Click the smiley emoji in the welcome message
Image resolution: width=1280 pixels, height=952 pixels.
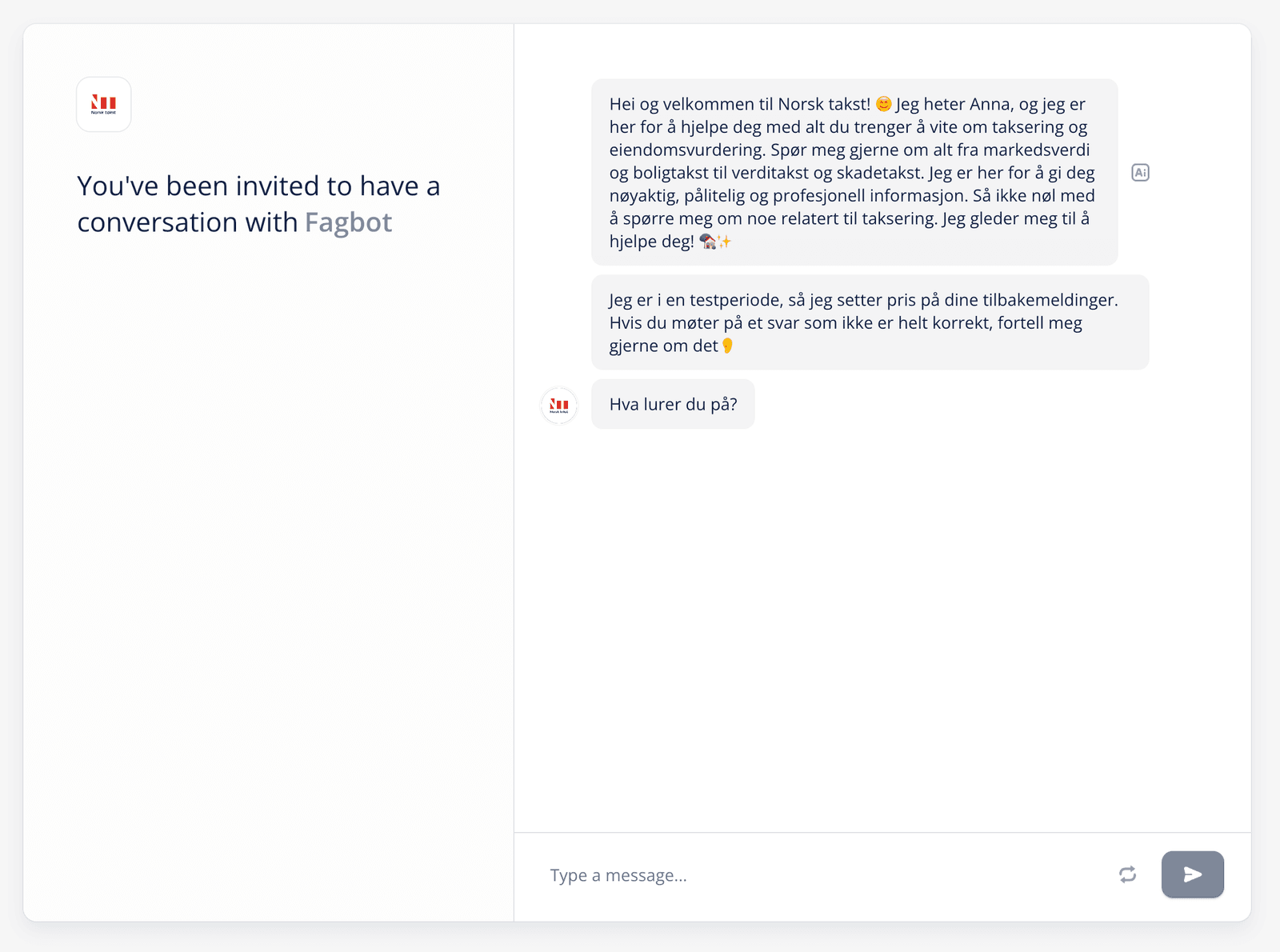[883, 104]
